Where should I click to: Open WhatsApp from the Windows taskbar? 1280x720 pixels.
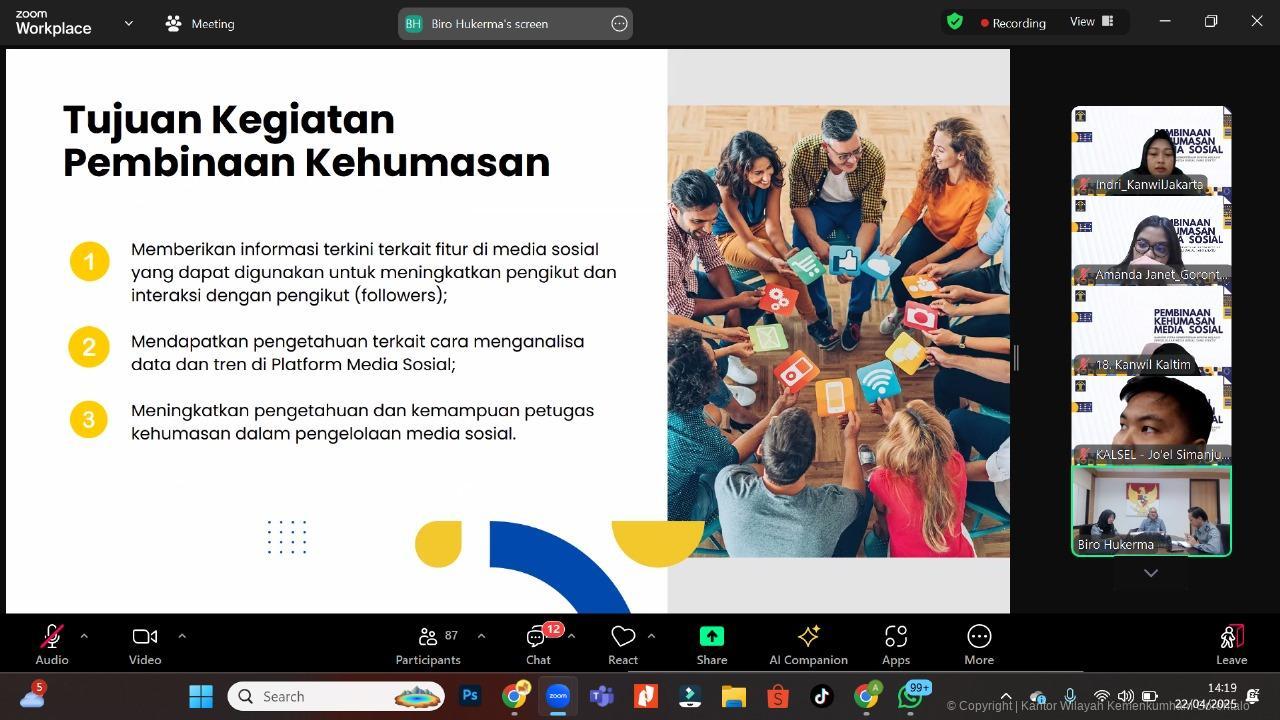tap(910, 696)
